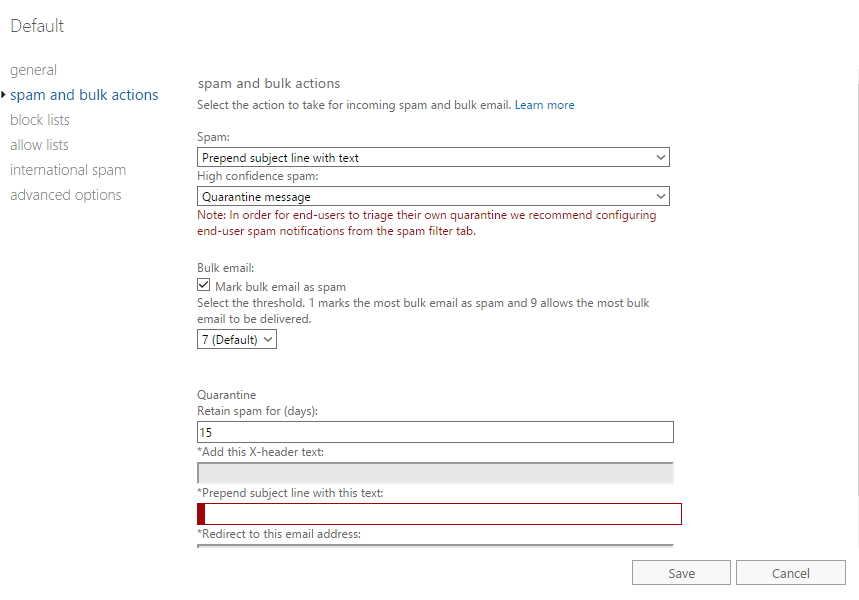Click the arrow beside spam and bulk actions
This screenshot has width=859, height=600.
3,95
